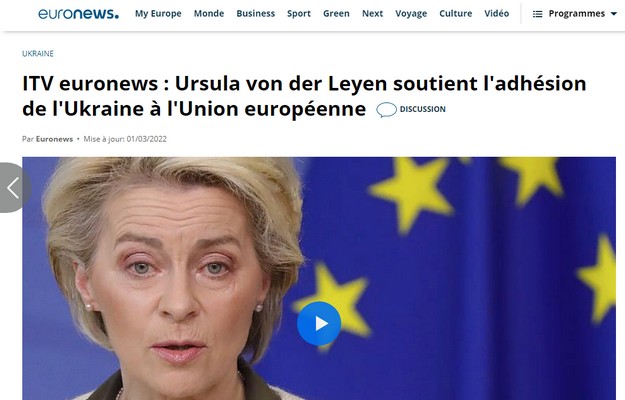
Task: Click the Programmes list icon
Action: [537, 14]
